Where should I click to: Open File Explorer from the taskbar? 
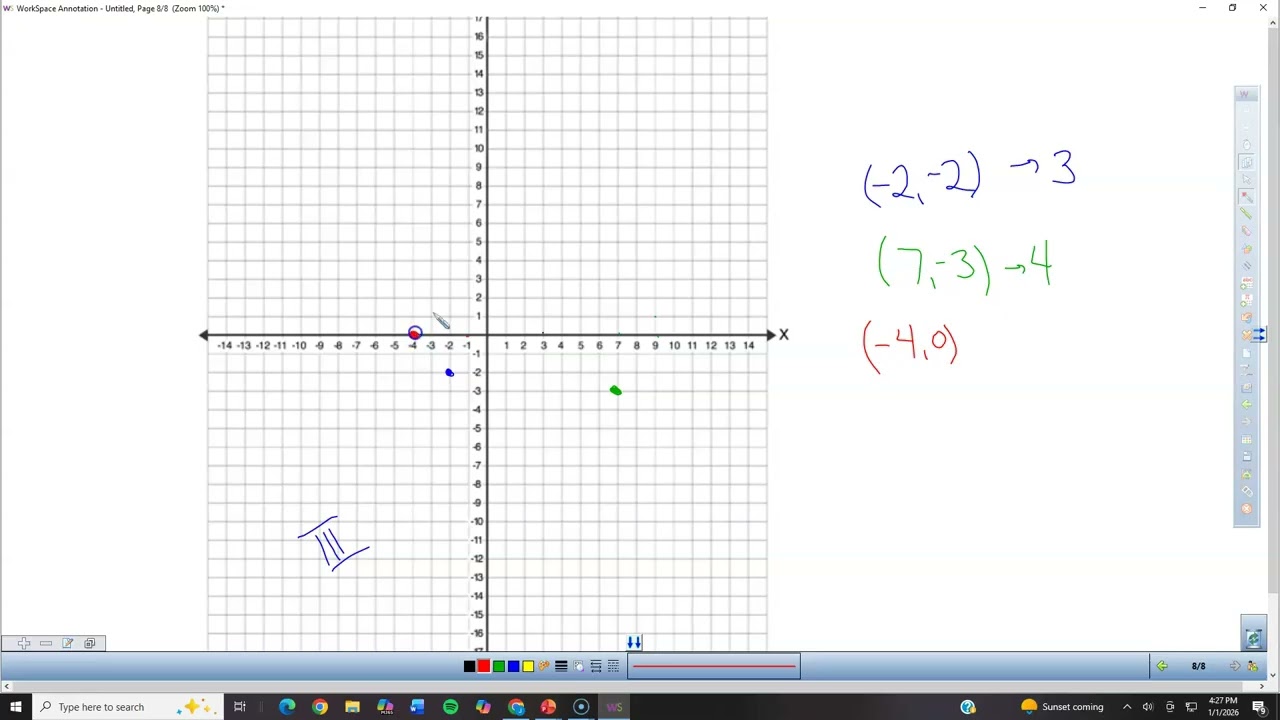point(352,707)
